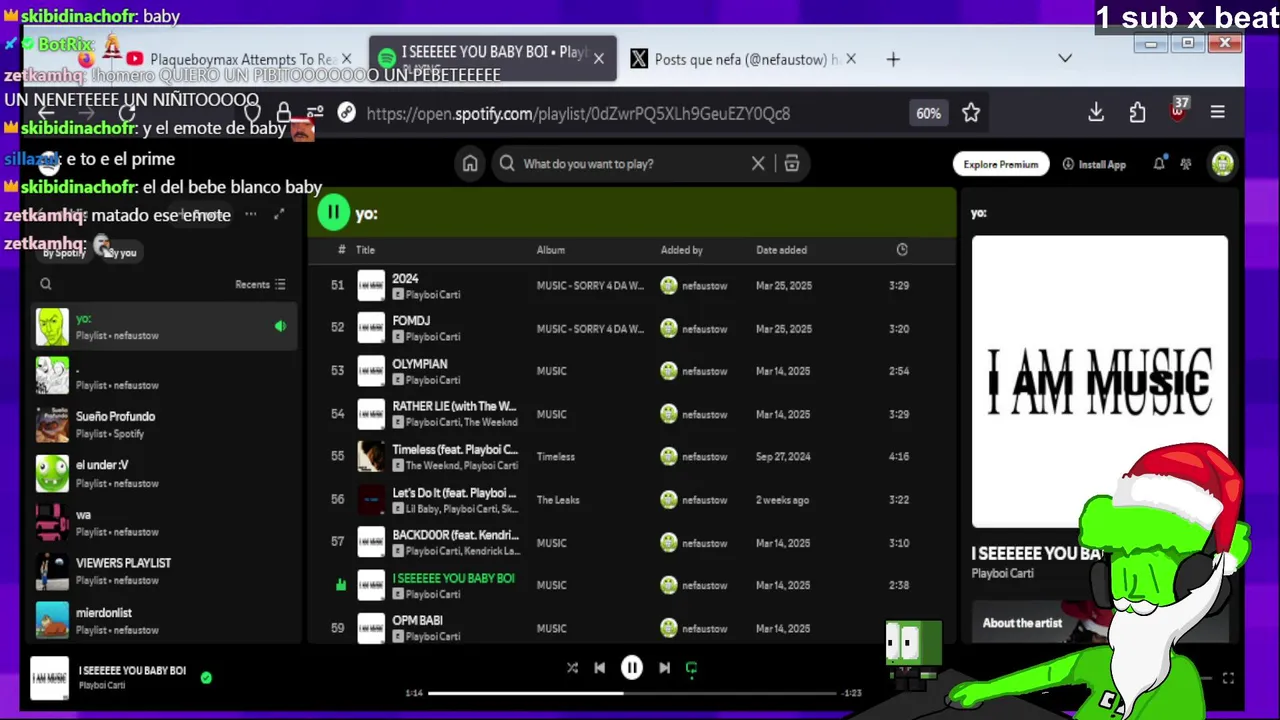The image size is (1280, 720).
Task: Search in Your Library magnifier icon
Action: tap(45, 284)
